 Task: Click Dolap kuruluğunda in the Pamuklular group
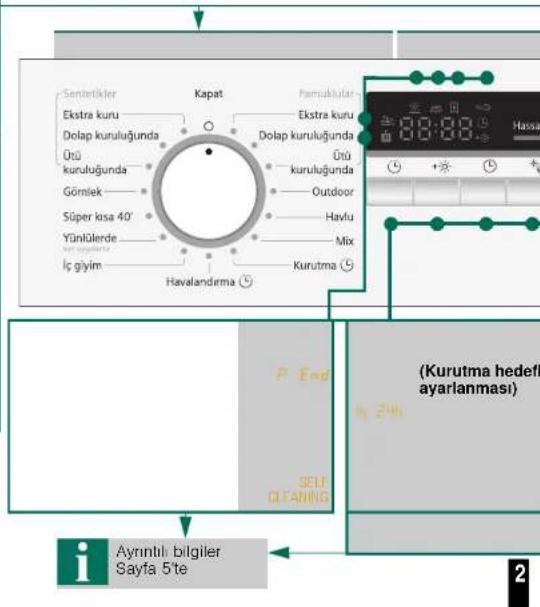[306, 135]
